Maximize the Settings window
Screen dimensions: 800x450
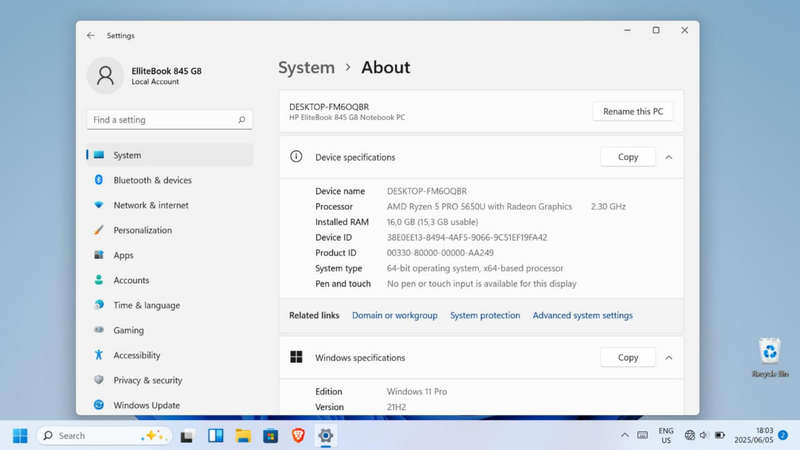click(656, 31)
